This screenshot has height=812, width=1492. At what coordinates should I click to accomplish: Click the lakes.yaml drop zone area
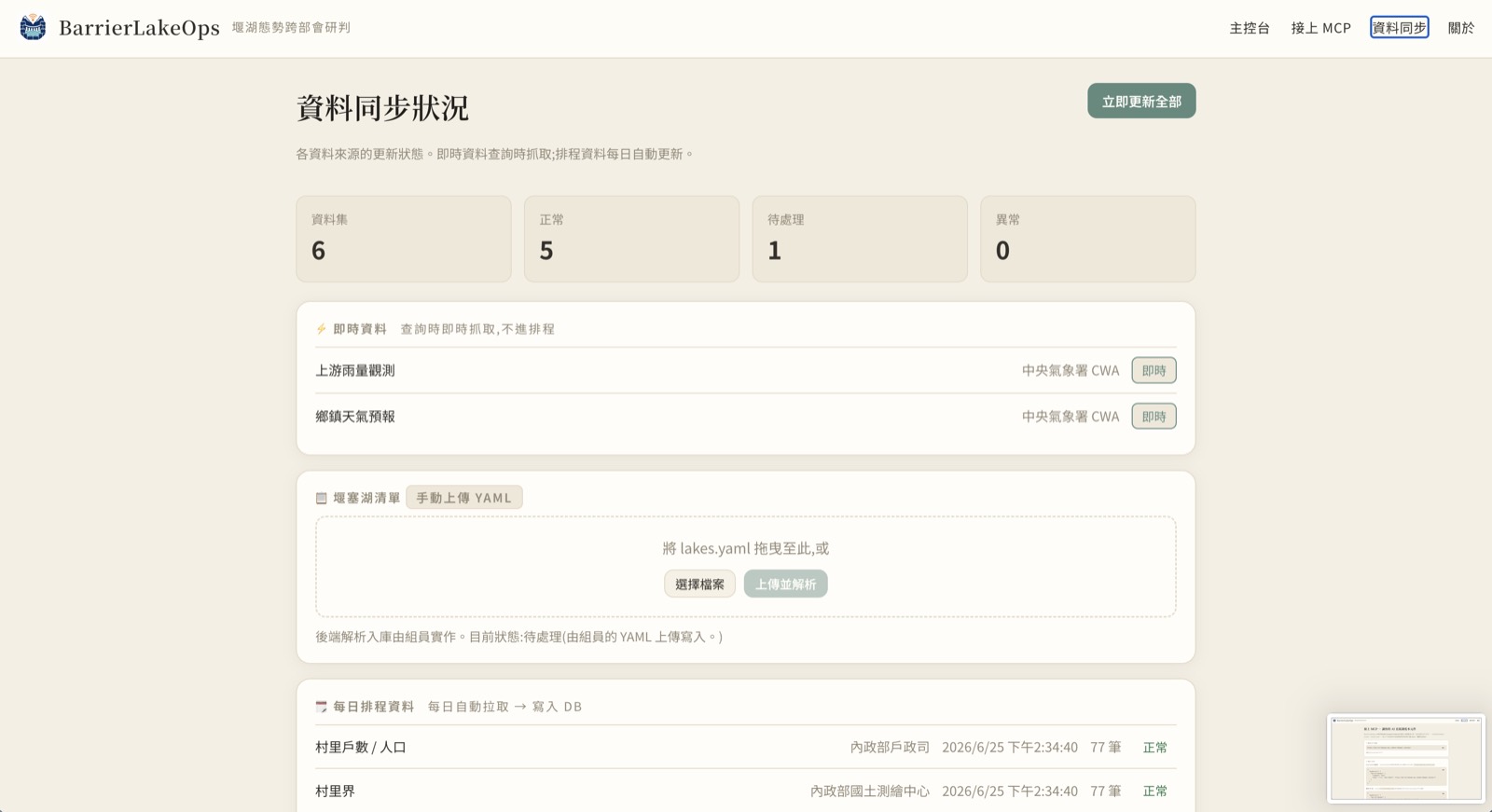(745, 567)
